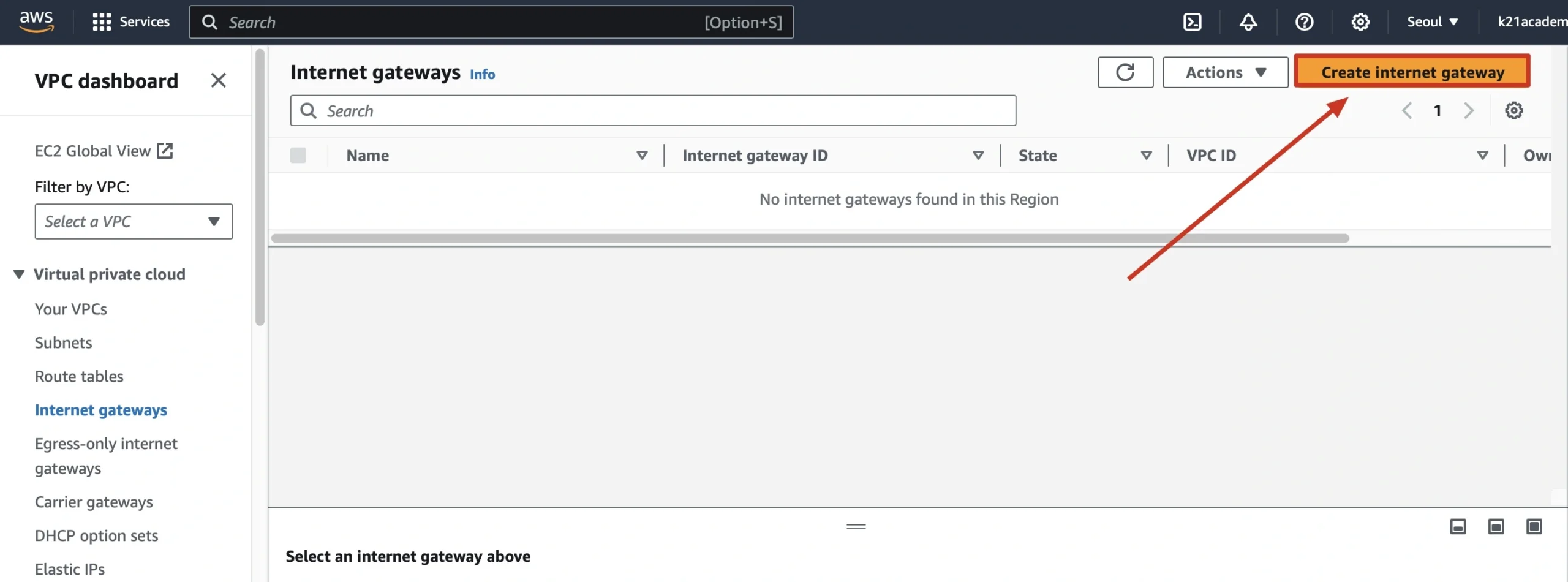The image size is (1568, 582).
Task: Go to Route tables in sidebar
Action: [x=79, y=376]
